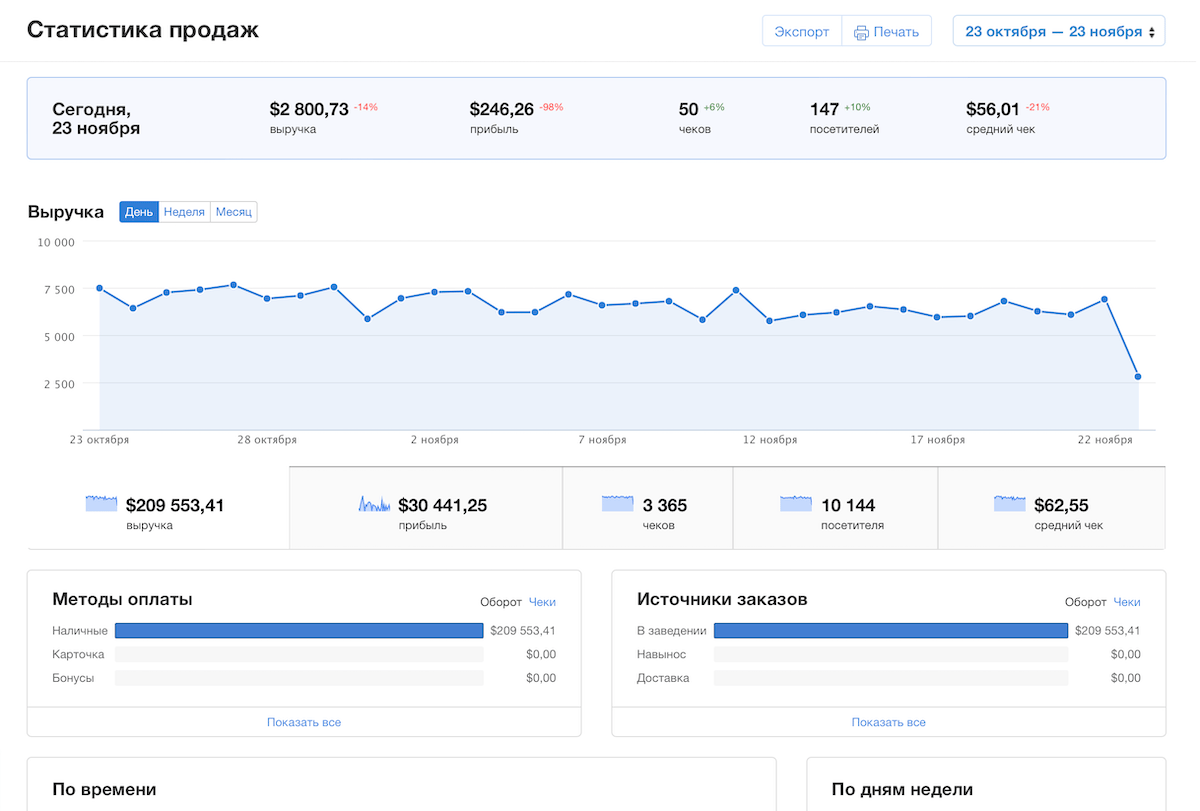The height and width of the screenshot is (811, 1200).
Task: Click the revenue sparkline icon beside $209 553,41
Action: (101, 504)
